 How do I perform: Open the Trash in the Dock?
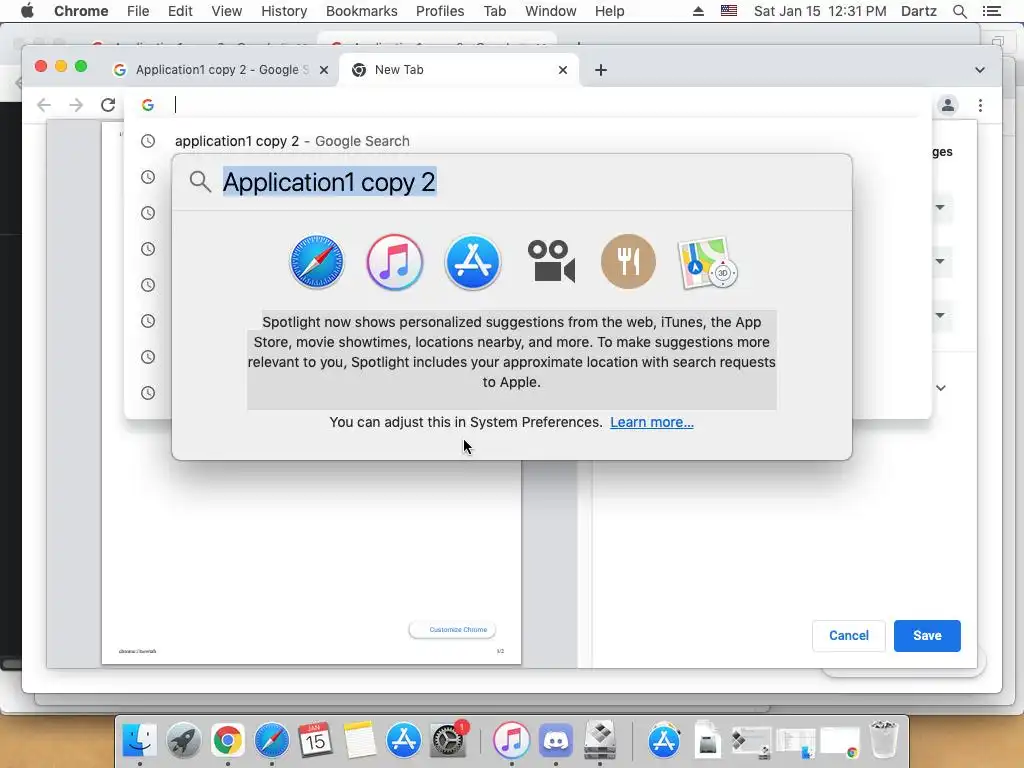pyautogui.click(x=884, y=740)
